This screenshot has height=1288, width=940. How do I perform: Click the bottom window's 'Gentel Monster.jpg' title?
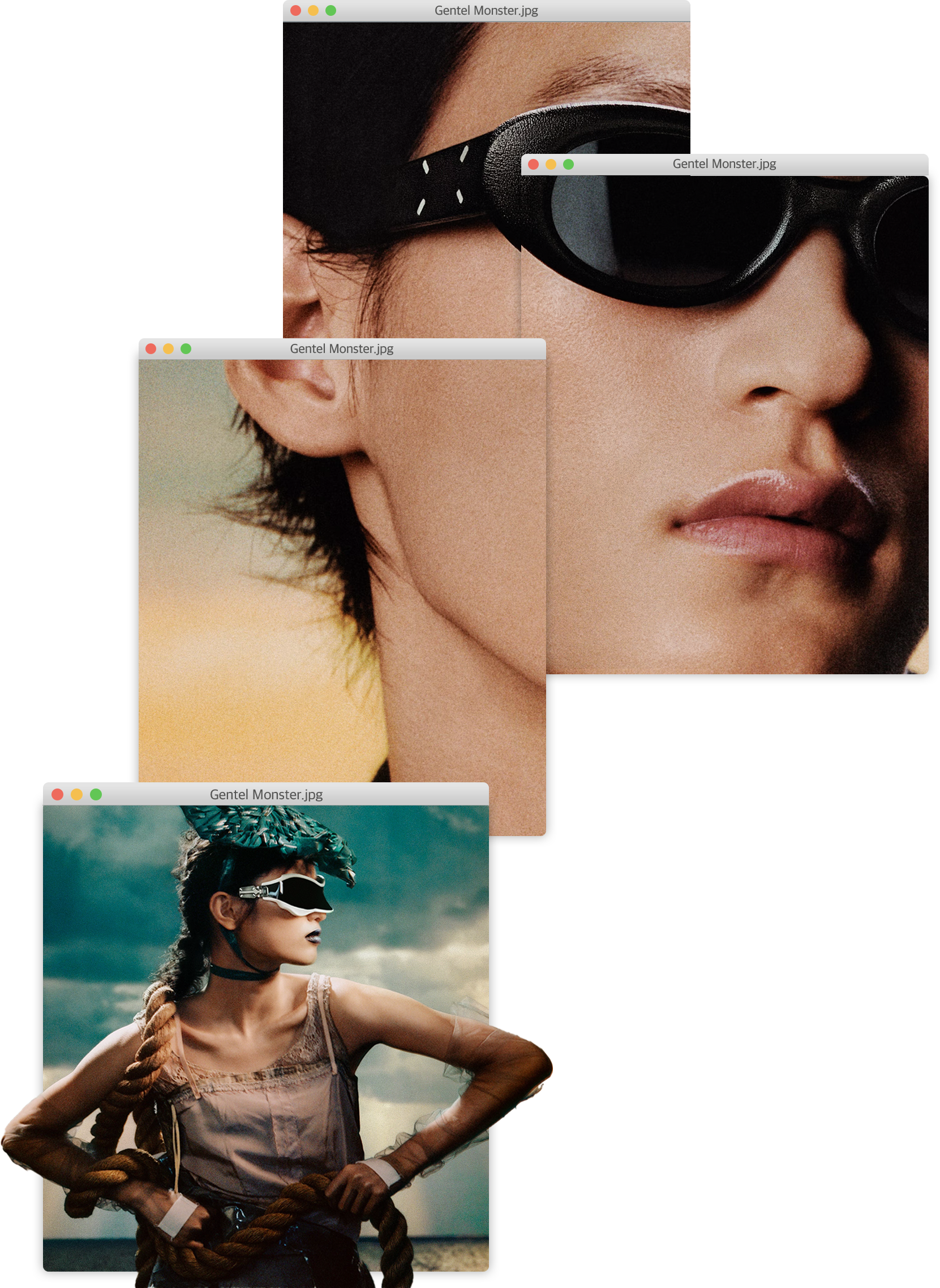tap(267, 794)
